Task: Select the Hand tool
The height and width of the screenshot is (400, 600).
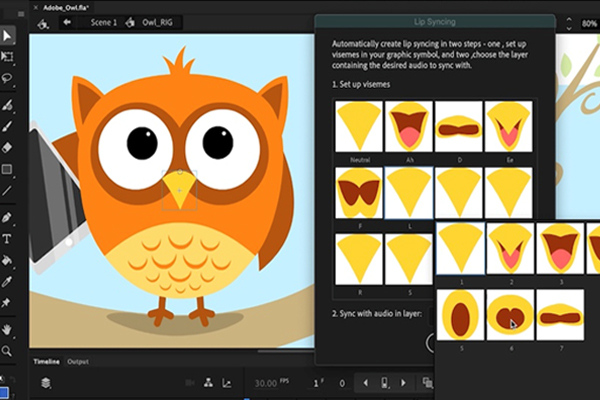Action: [x=7, y=329]
